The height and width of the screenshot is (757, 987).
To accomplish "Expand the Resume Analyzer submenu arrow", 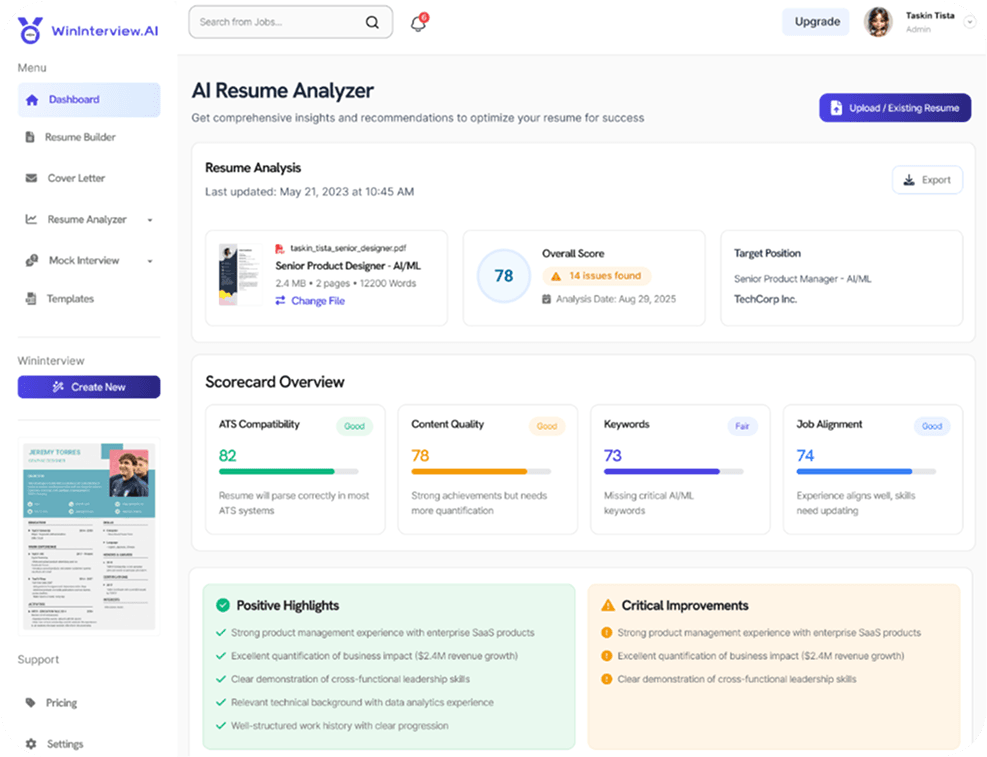I will 150,220.
